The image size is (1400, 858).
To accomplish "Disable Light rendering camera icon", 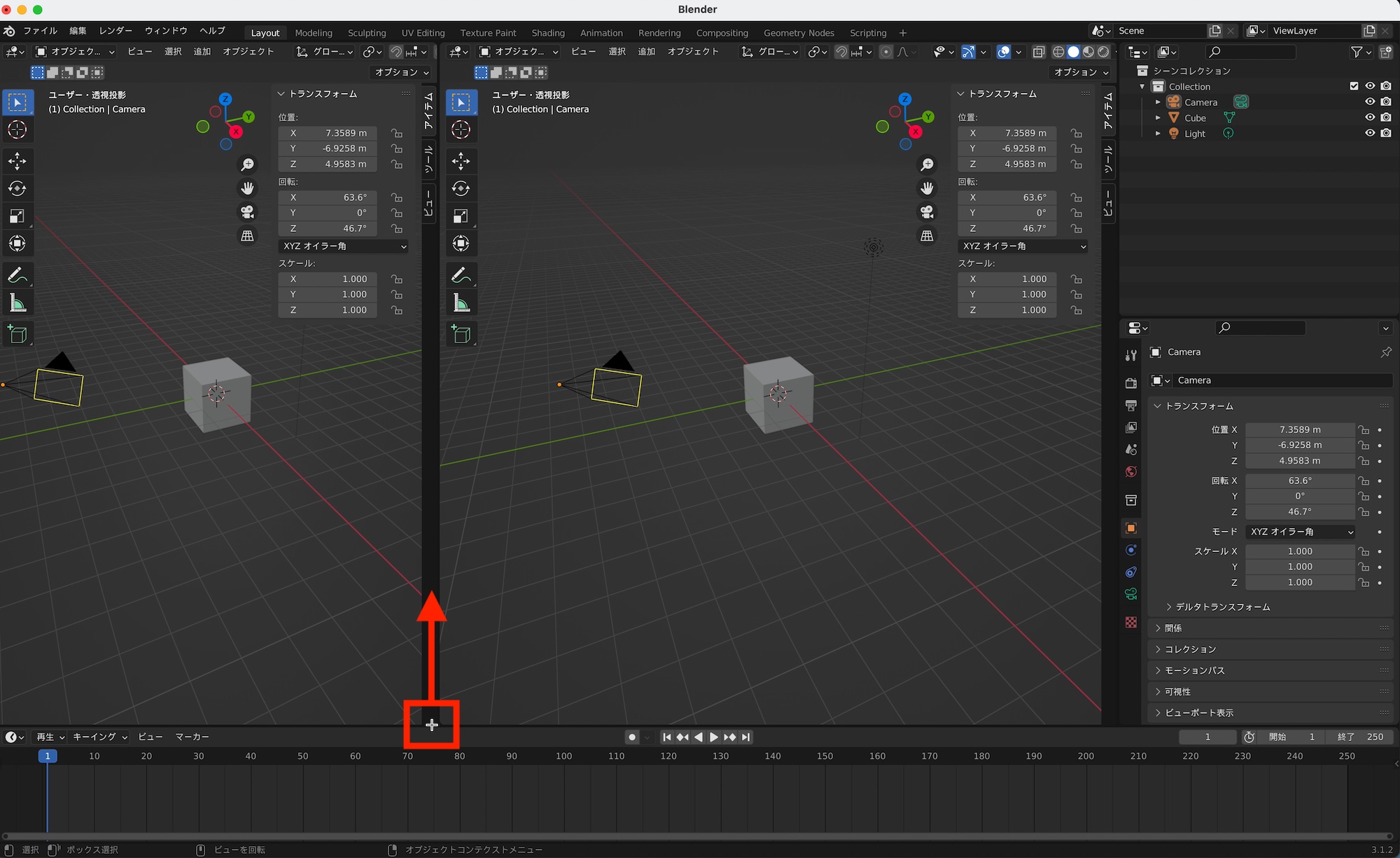I will click(1386, 133).
